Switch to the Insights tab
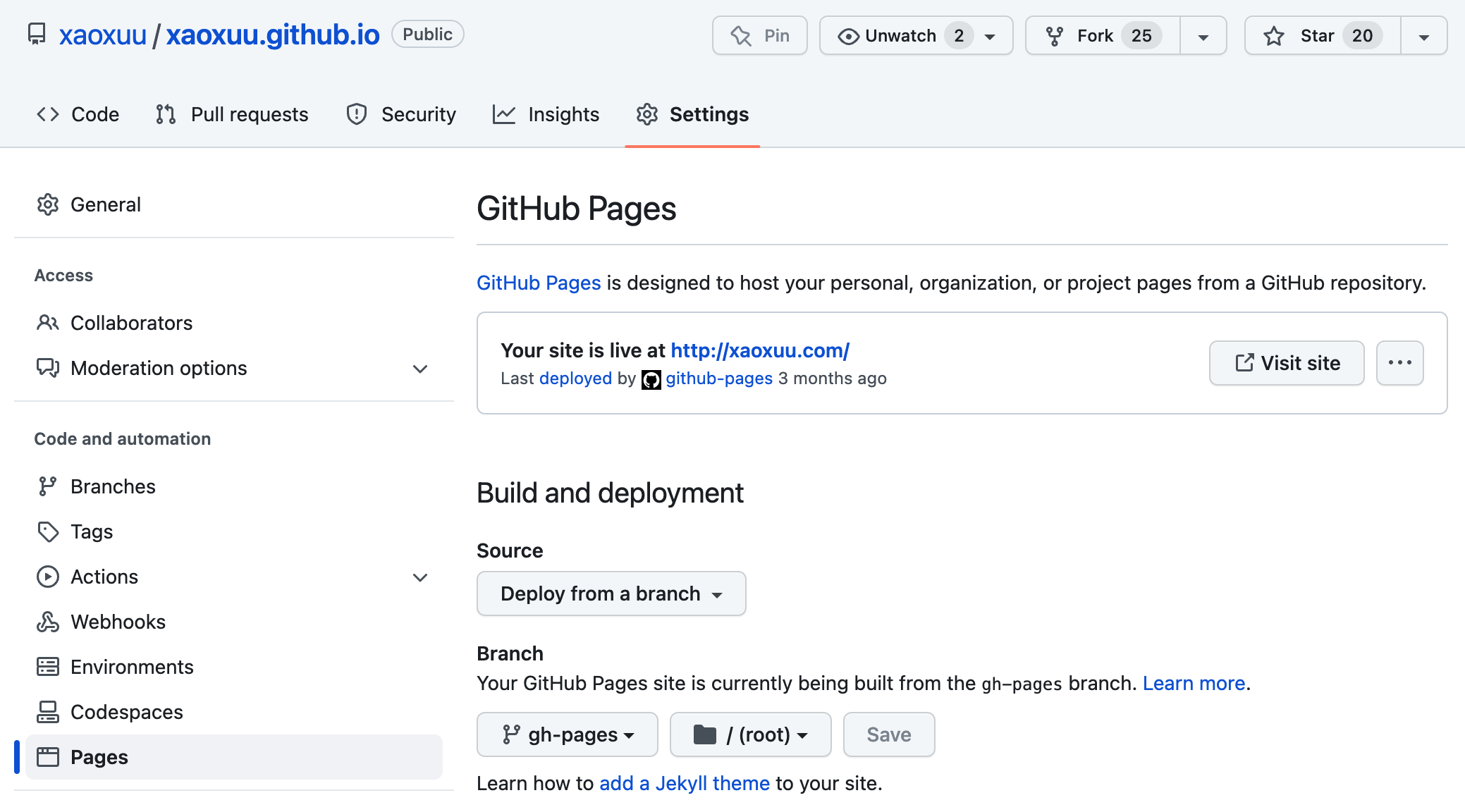 pos(546,114)
